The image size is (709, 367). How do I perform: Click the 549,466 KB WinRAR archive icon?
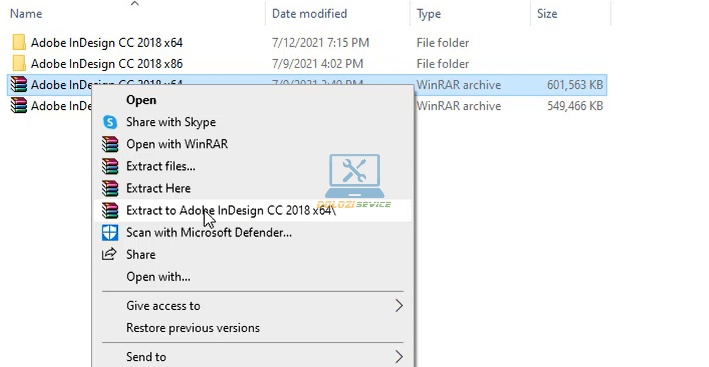pos(19,106)
